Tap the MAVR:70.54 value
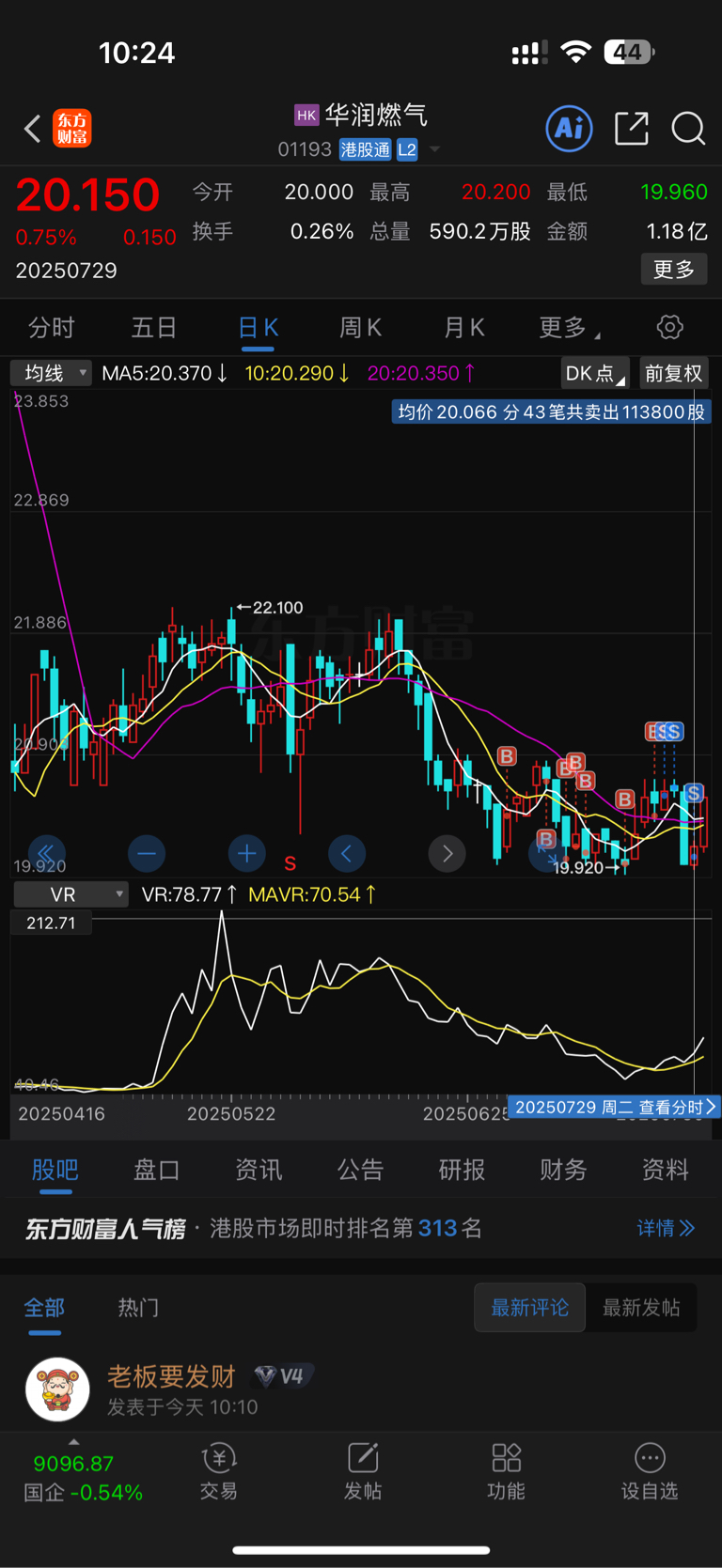The height and width of the screenshot is (1568, 722). [x=312, y=894]
